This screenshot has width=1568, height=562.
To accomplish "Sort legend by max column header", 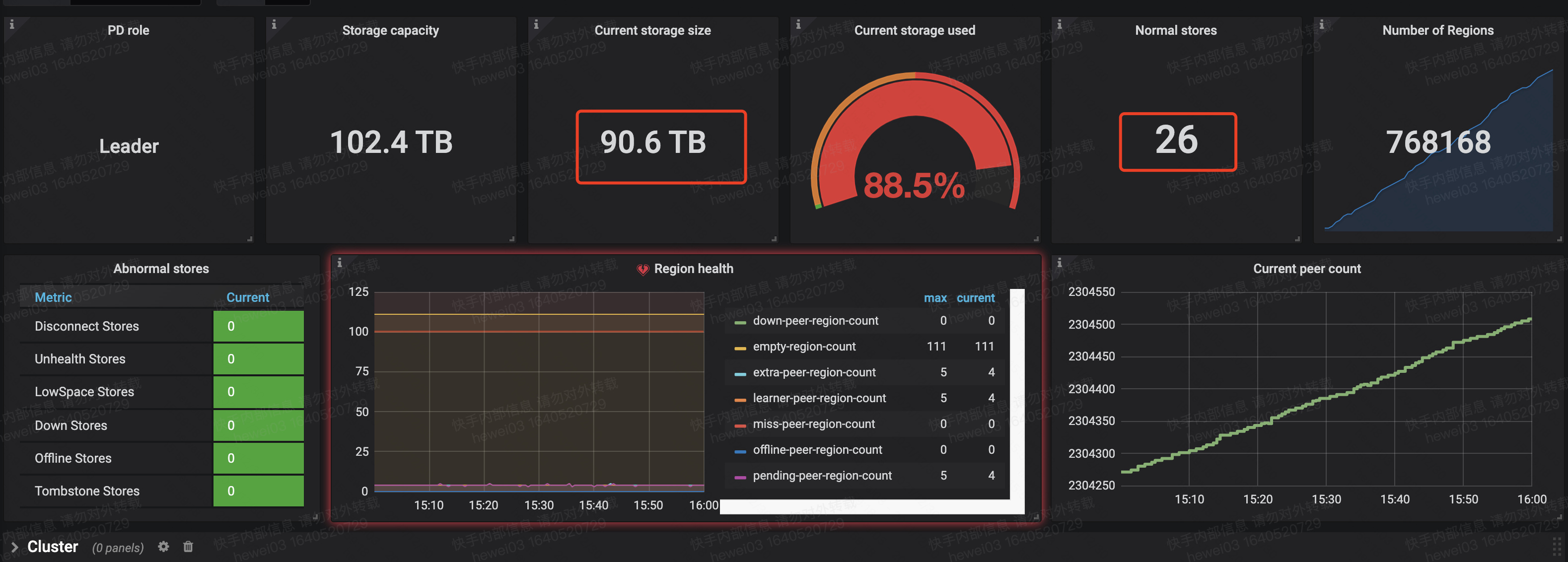I will click(x=935, y=298).
